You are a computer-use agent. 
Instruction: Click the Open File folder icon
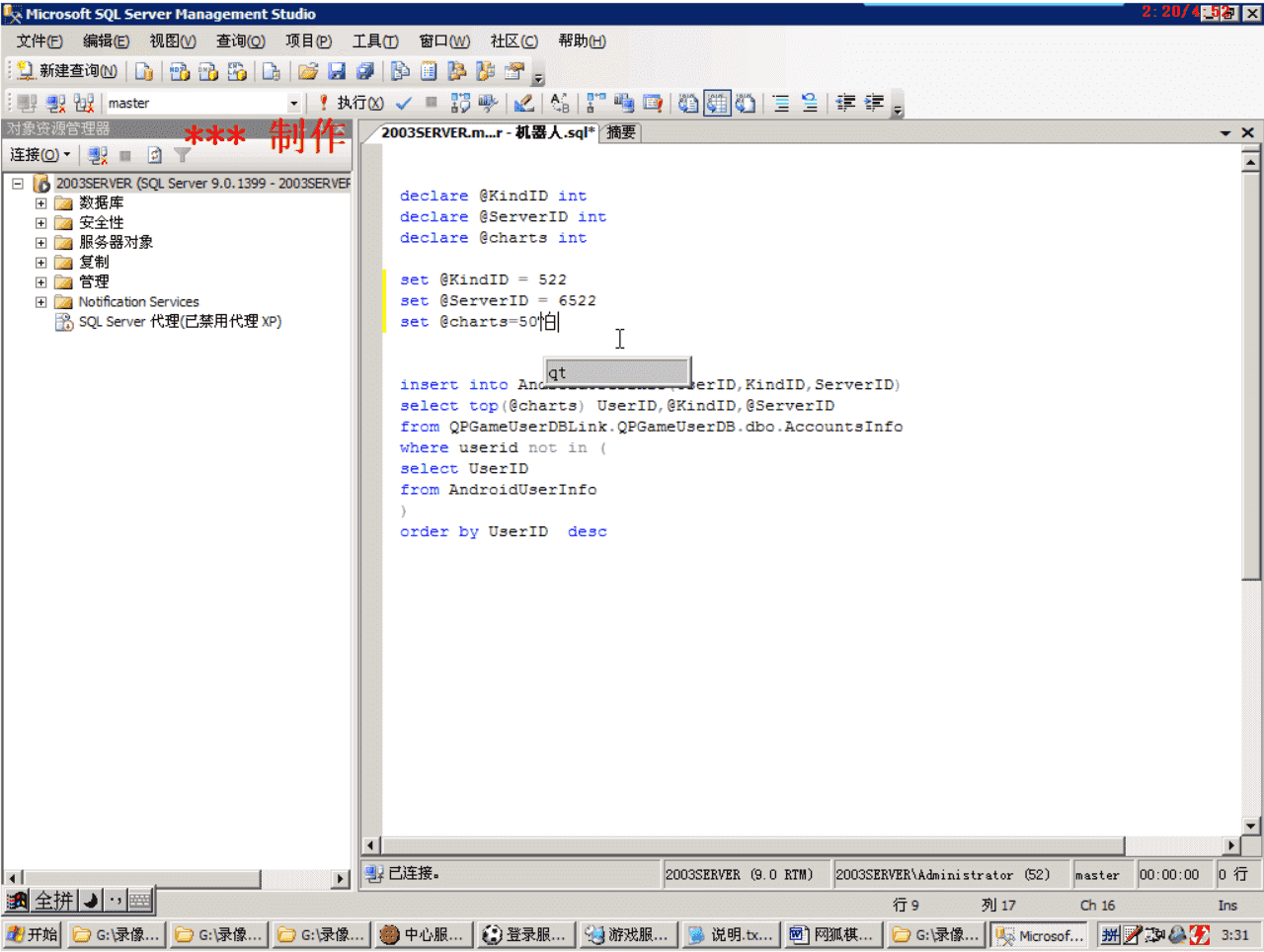pyautogui.click(x=308, y=71)
